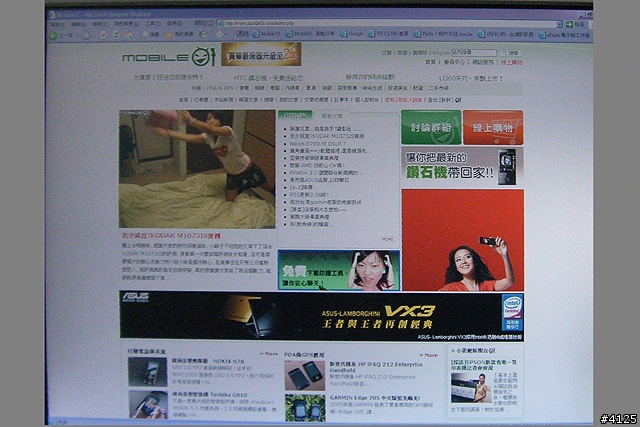640x427 pixels.
Task: Open the GARMIN Edge 705 article title
Action: [x=375, y=397]
